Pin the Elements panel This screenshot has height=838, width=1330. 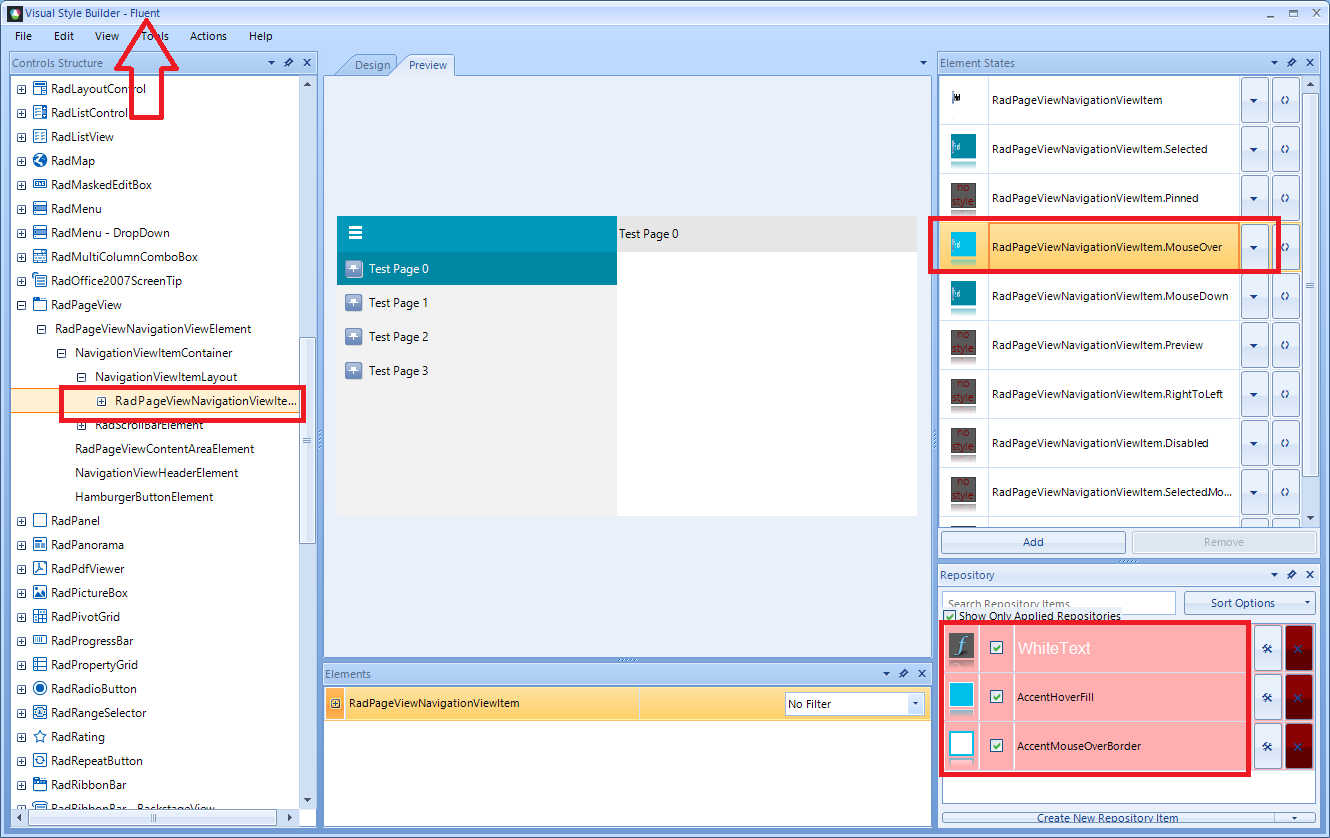(904, 674)
